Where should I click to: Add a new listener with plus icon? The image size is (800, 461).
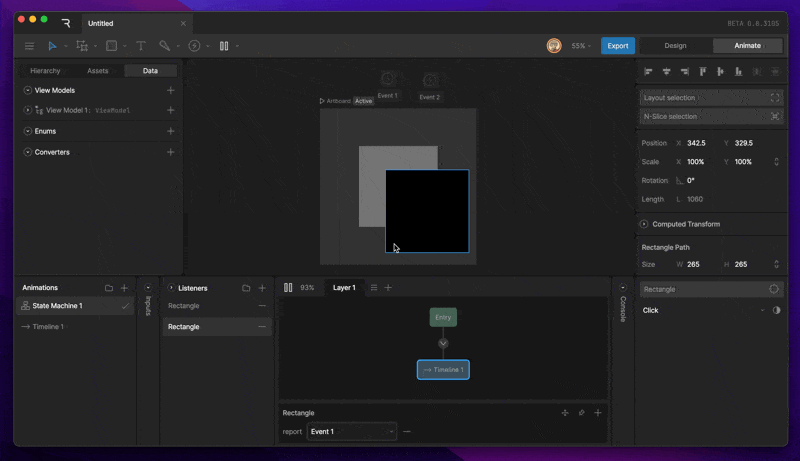[262, 288]
